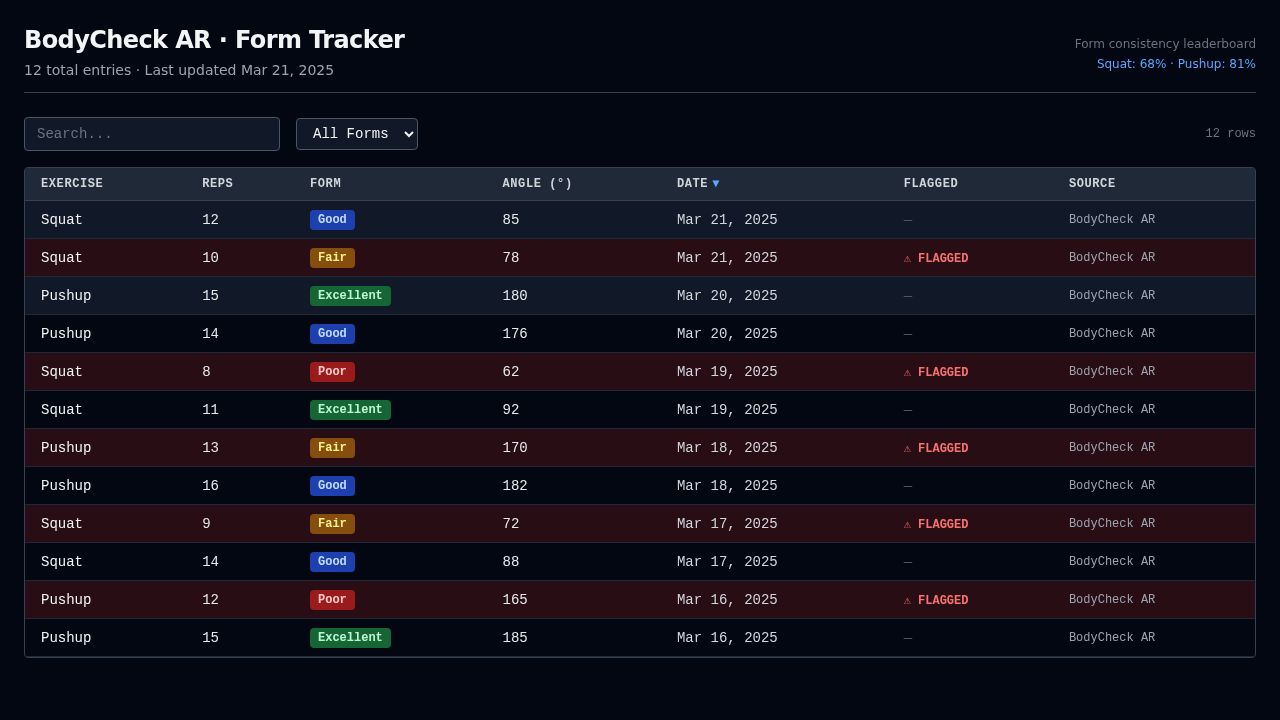Viewport: 1280px width, 720px height.
Task: Click reps value 16
Action: (x=210, y=486)
